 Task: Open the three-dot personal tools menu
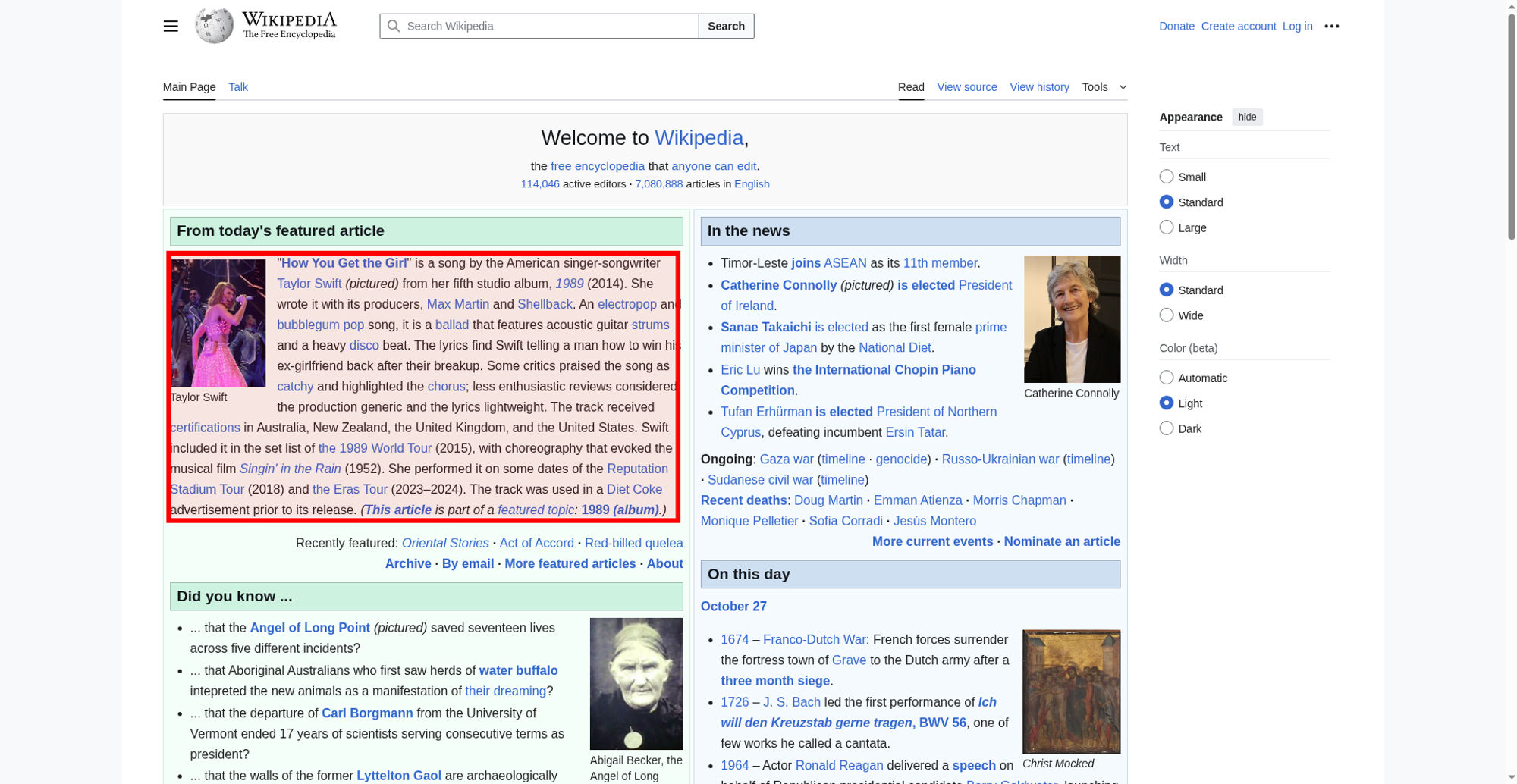[x=1331, y=26]
